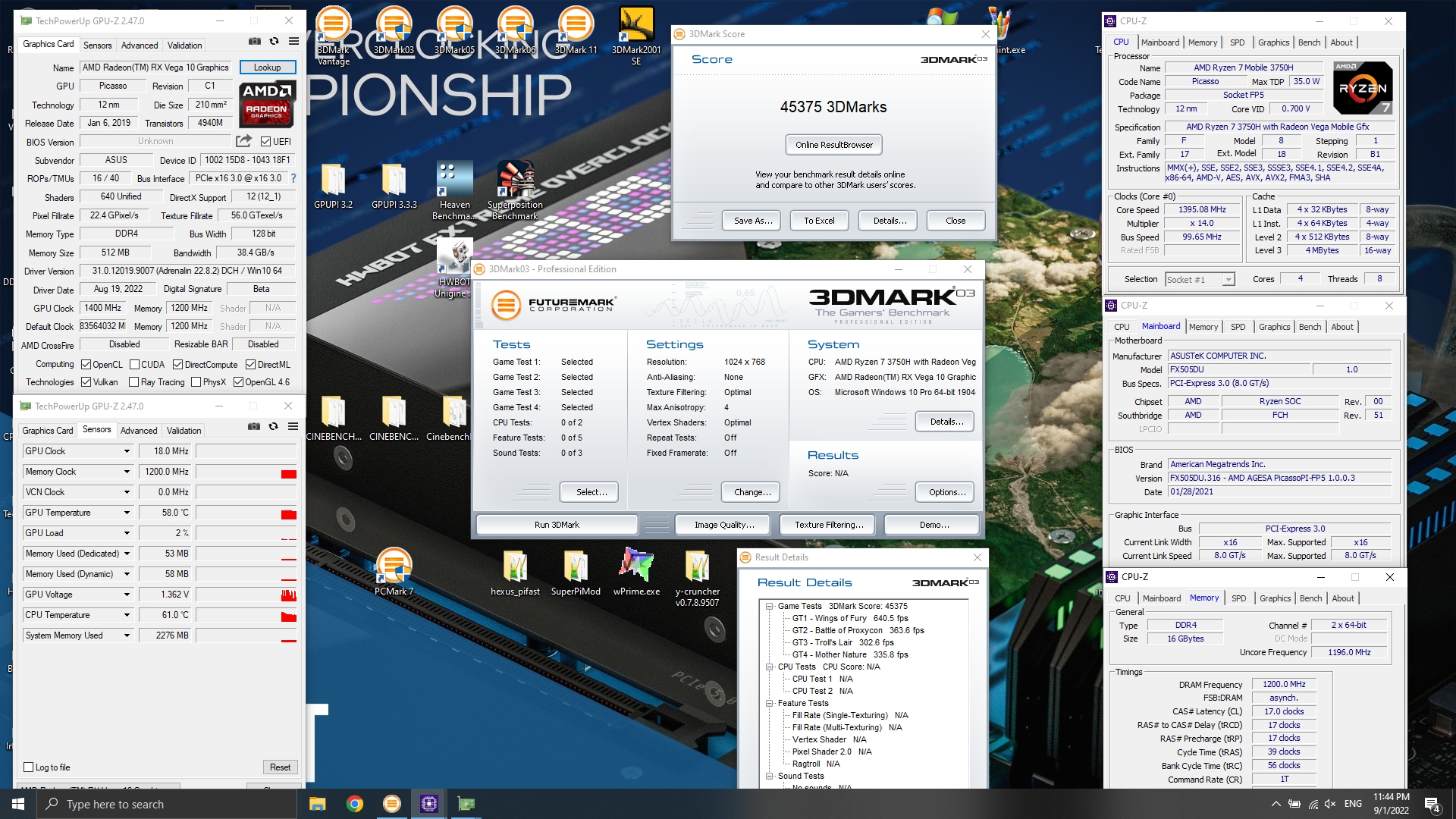The width and height of the screenshot is (1456, 819).
Task: Click GPU Temperature sensor graph
Action: click(x=246, y=513)
